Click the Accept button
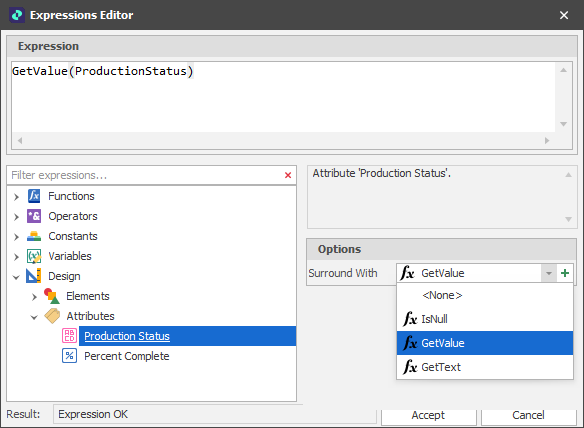The image size is (584, 428). [x=428, y=415]
